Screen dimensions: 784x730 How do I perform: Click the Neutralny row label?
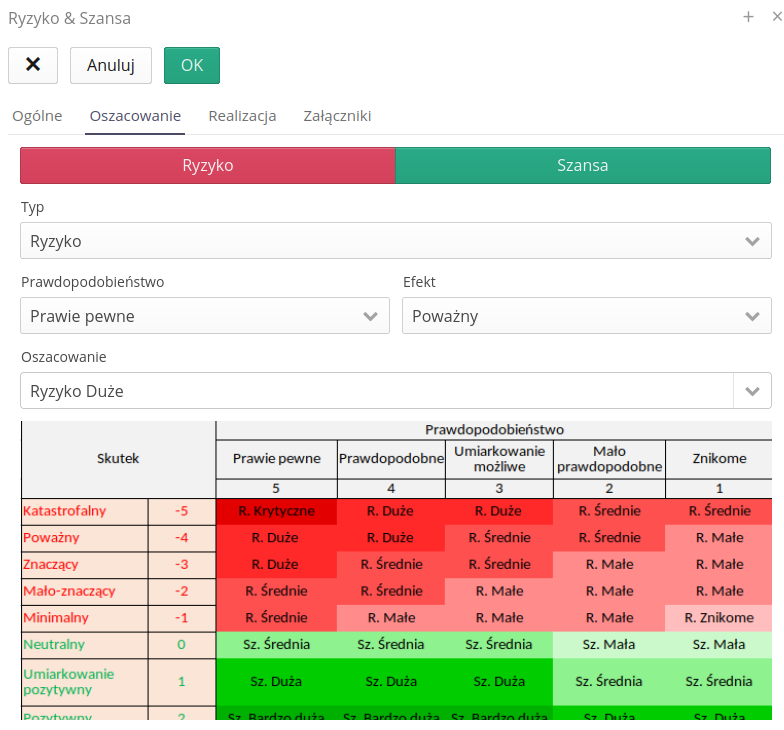tap(53, 644)
